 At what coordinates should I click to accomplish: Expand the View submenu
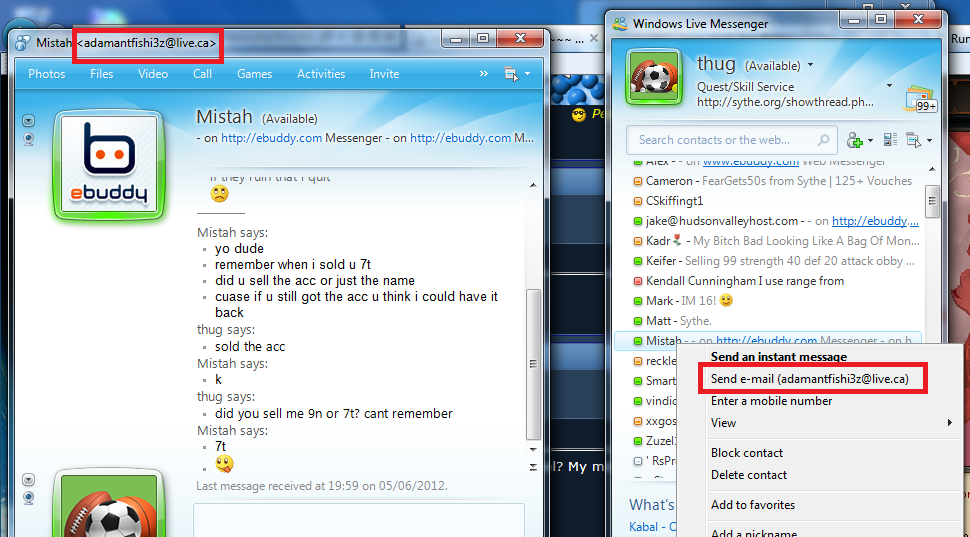831,423
